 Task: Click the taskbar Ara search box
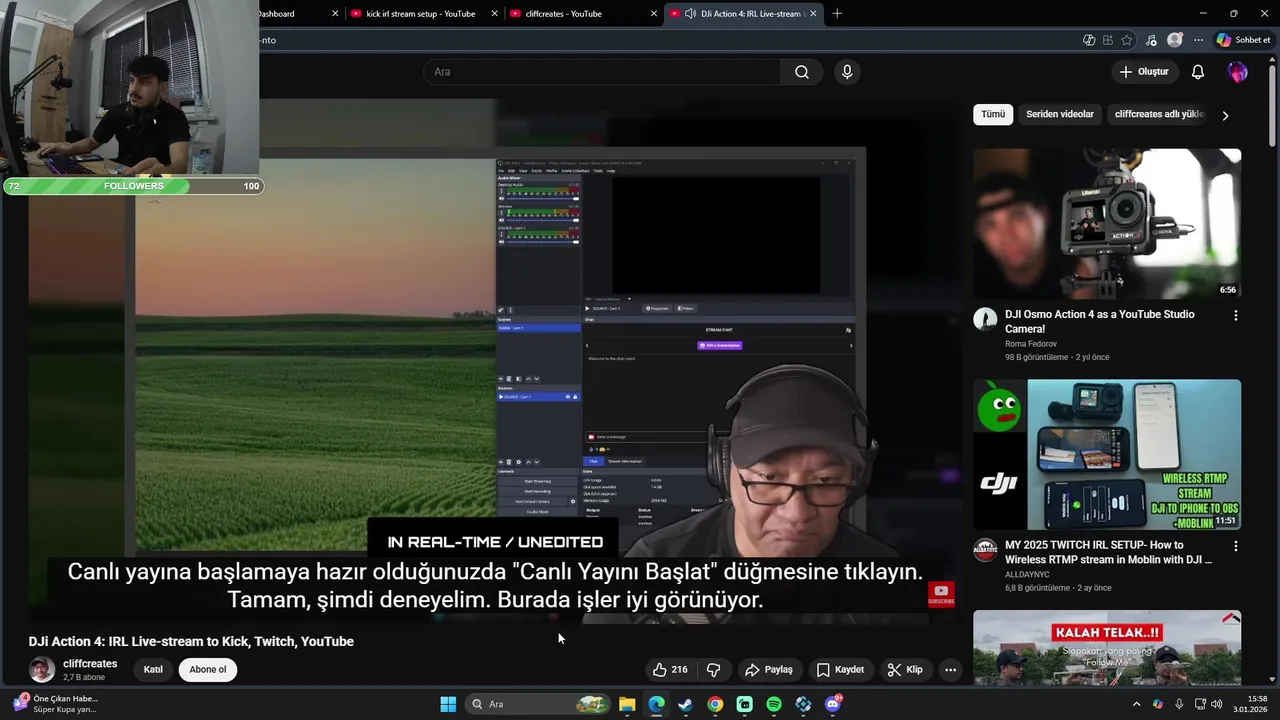pyautogui.click(x=540, y=704)
